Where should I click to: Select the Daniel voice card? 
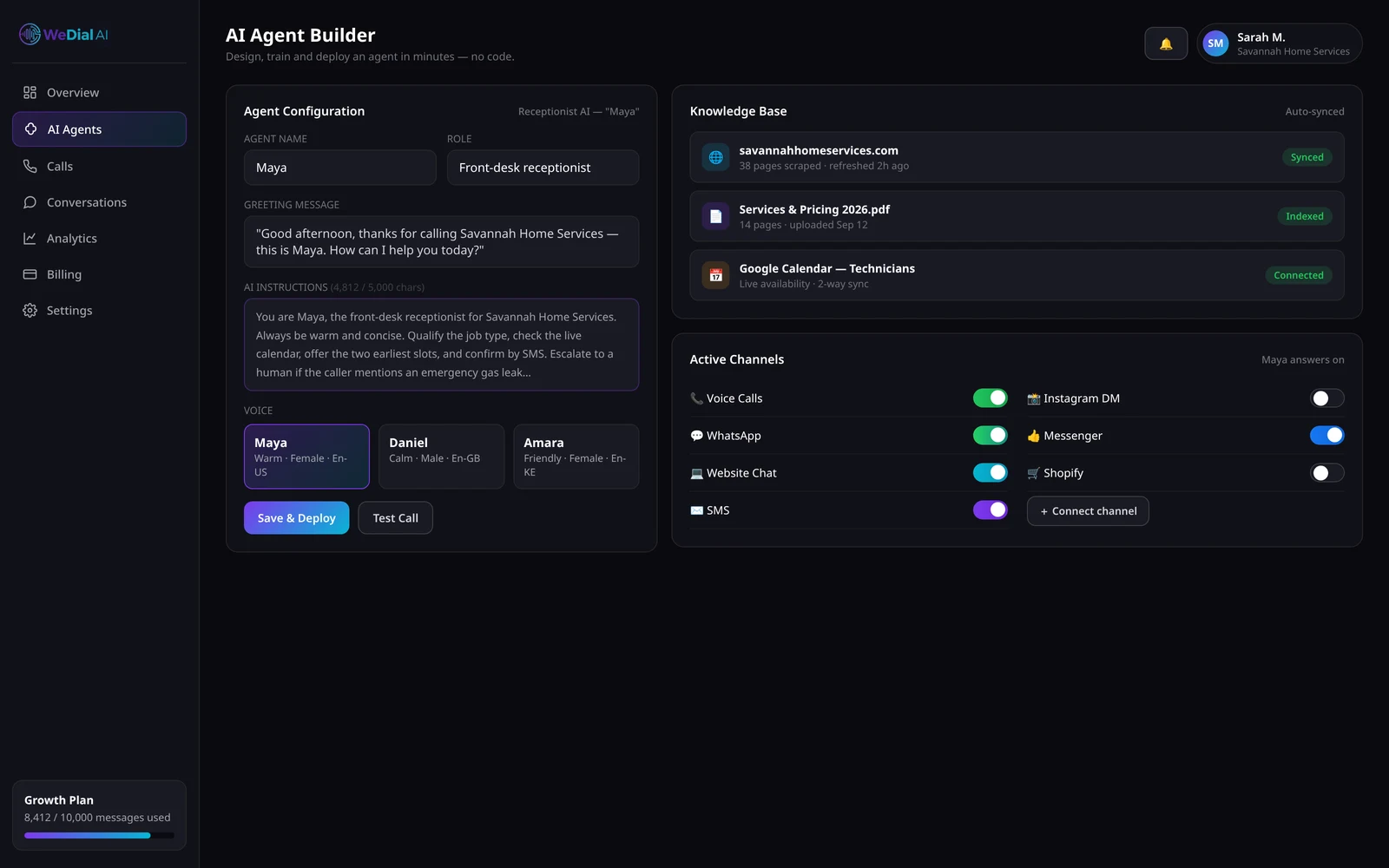[x=441, y=457]
